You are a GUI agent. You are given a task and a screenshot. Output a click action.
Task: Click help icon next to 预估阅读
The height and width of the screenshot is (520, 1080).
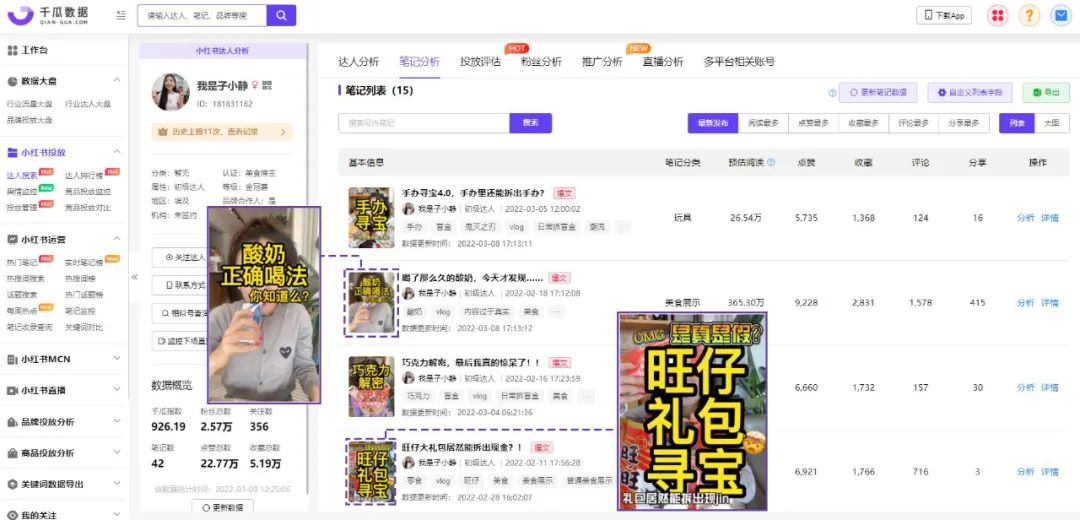771,163
